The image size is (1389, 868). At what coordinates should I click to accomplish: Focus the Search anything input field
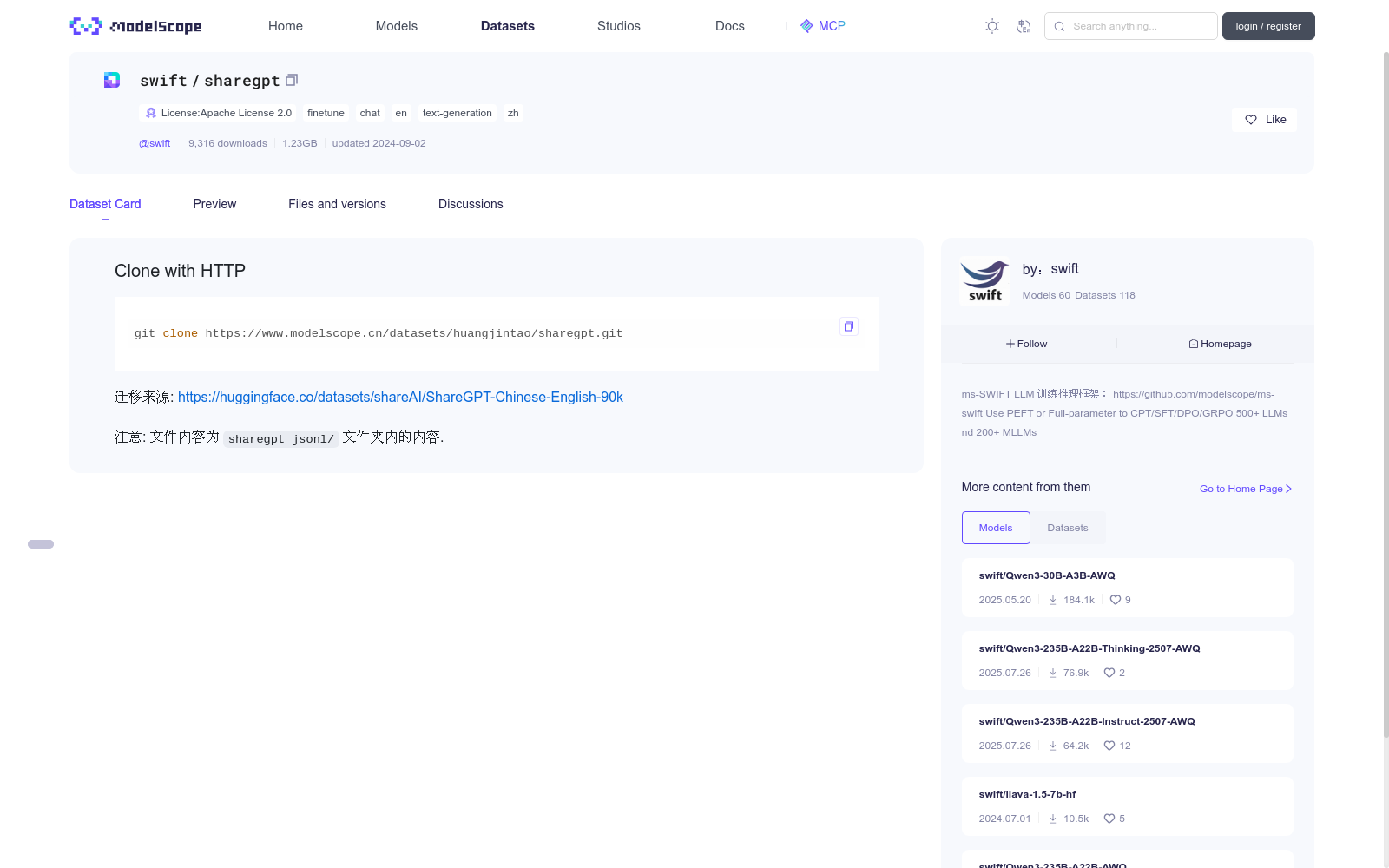point(1131,26)
